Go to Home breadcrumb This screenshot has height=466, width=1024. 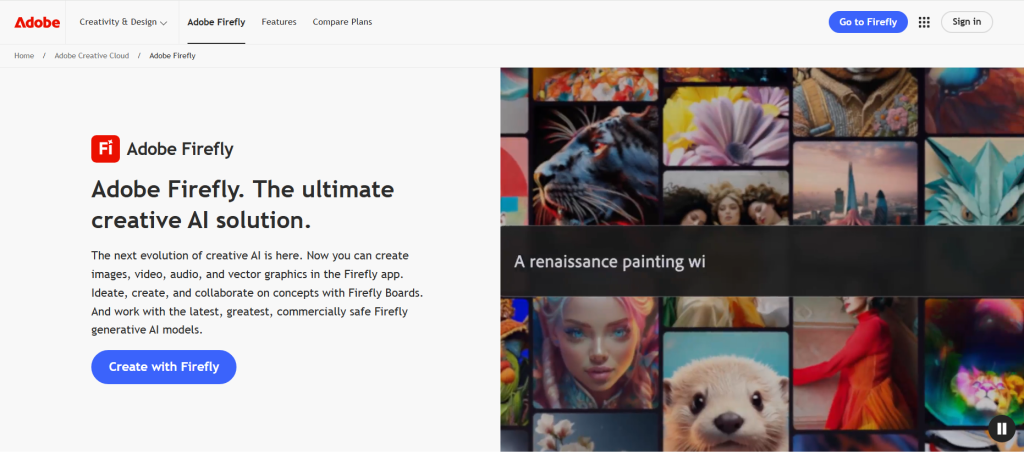point(24,56)
